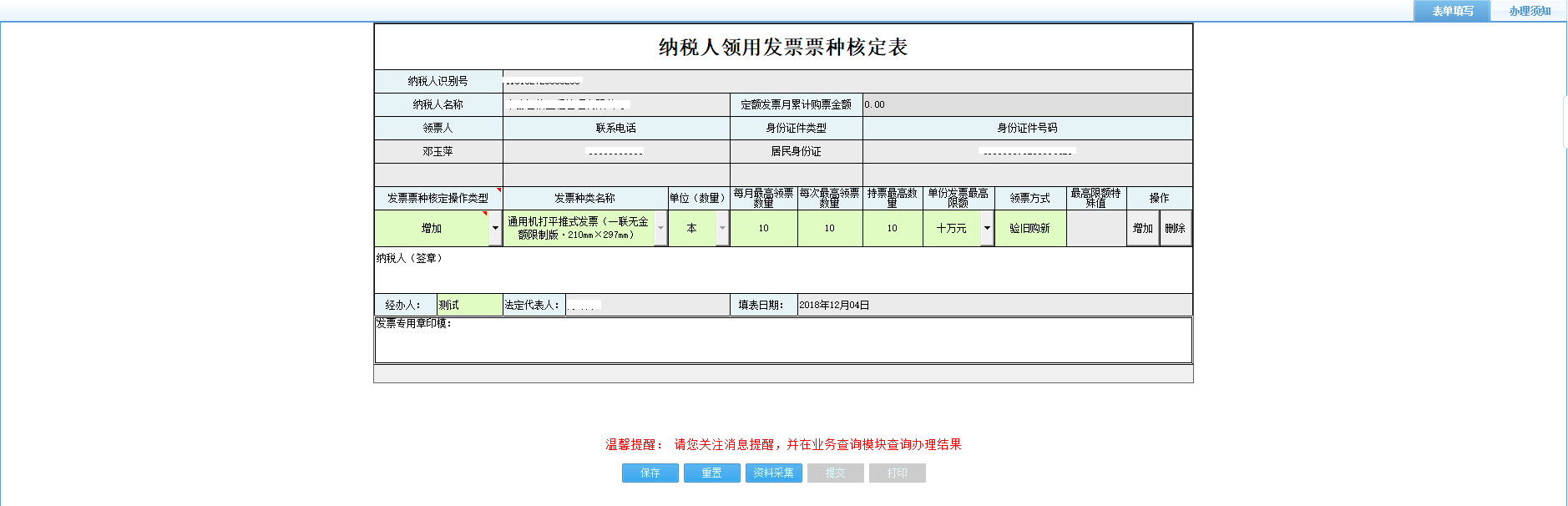
Task: Click the 删除 button in the 操作 column
Action: [1175, 228]
